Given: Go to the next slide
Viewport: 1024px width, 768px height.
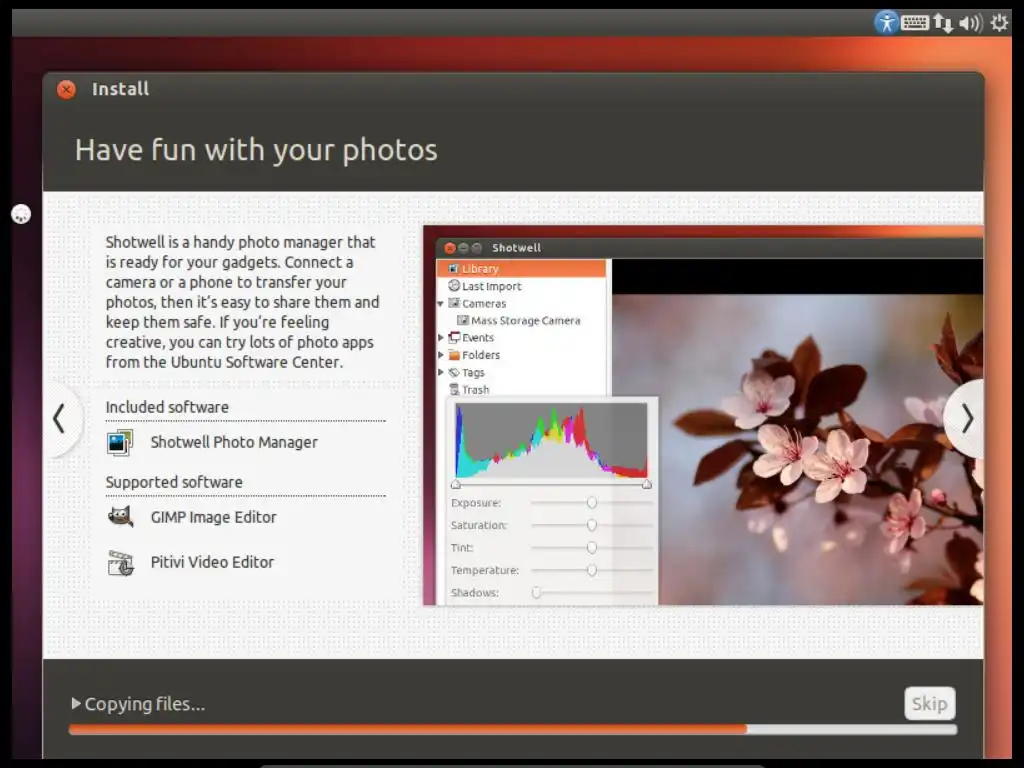Looking at the screenshot, I should click(965, 419).
